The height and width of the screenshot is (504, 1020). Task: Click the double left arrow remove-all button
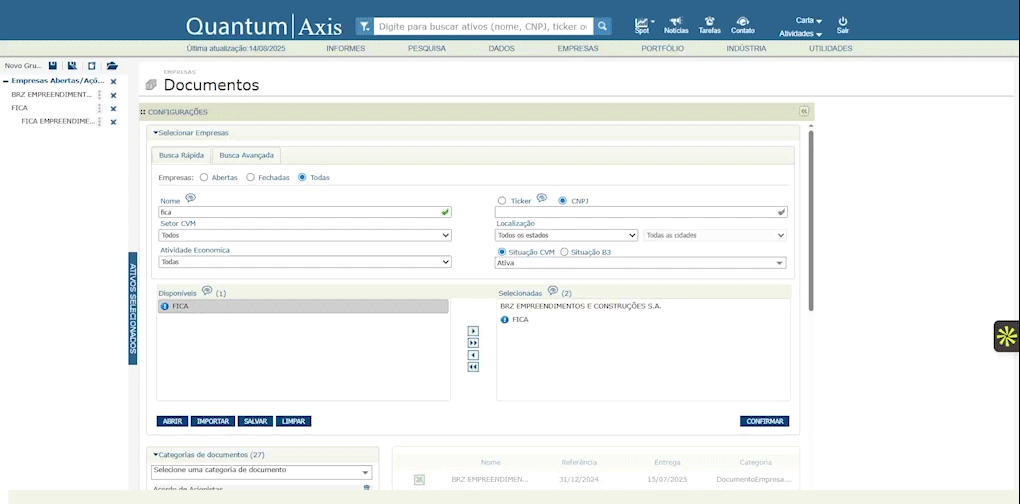[474, 367]
